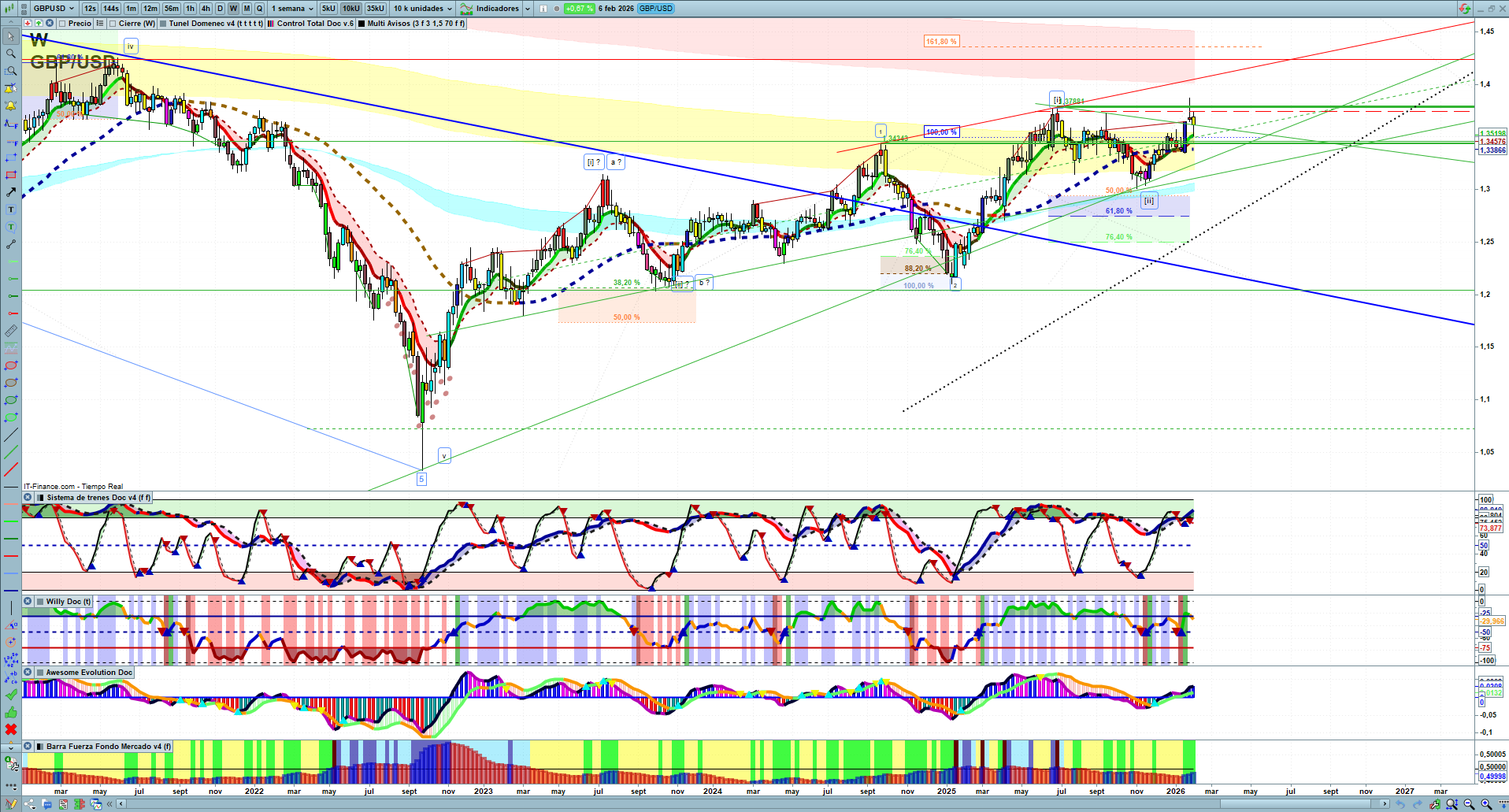1509x812 pixels.
Task: Select the green text bubble tool
Action: tap(11, 227)
